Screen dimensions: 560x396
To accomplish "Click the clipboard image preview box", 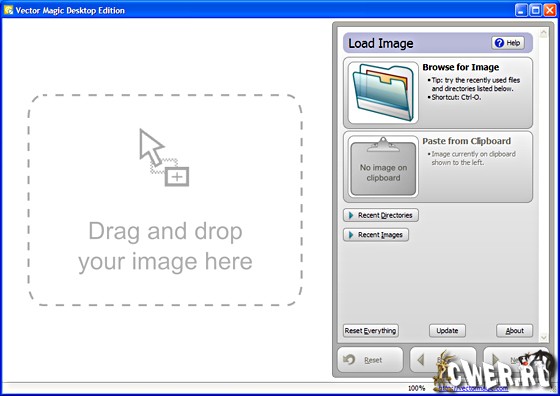I will click(x=383, y=167).
